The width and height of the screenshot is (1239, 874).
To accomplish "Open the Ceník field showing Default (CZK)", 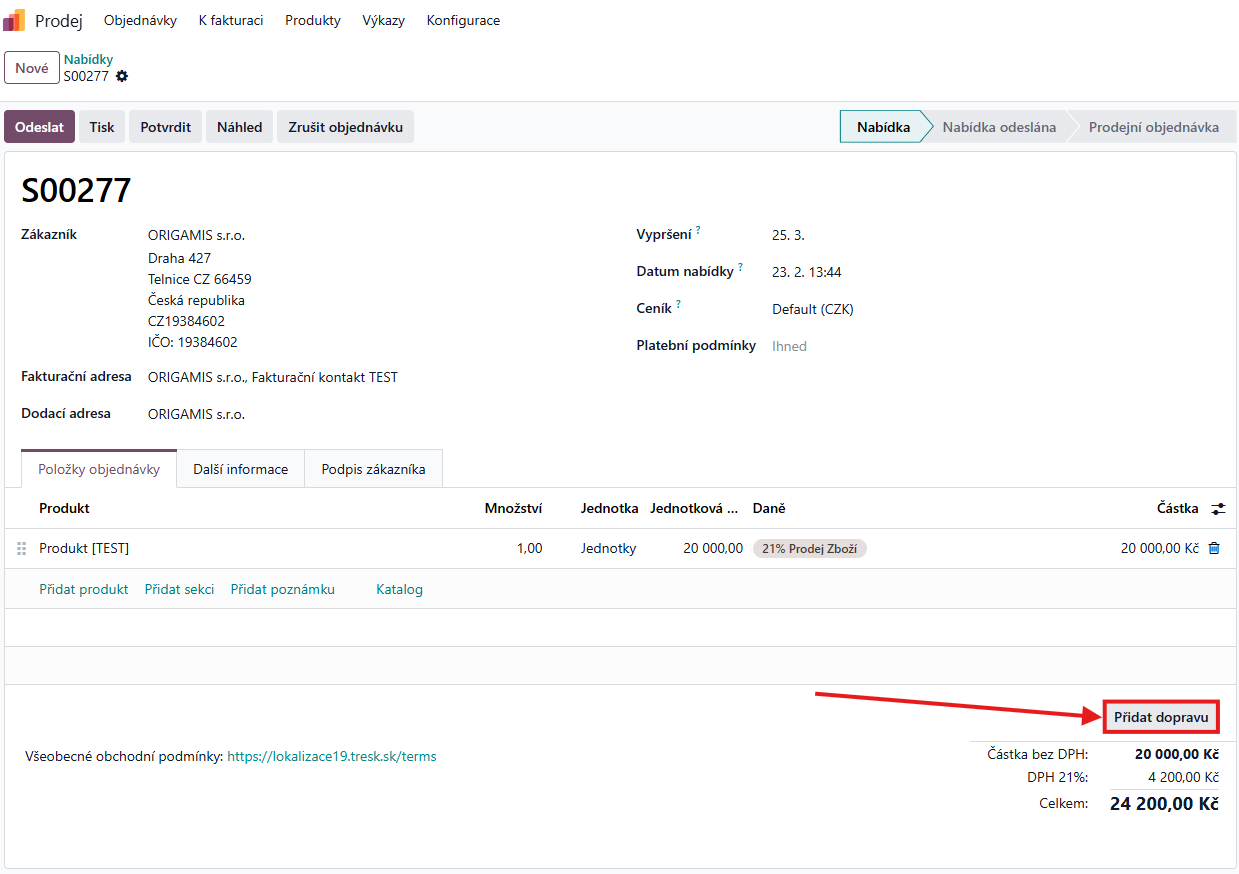I will tap(812, 309).
